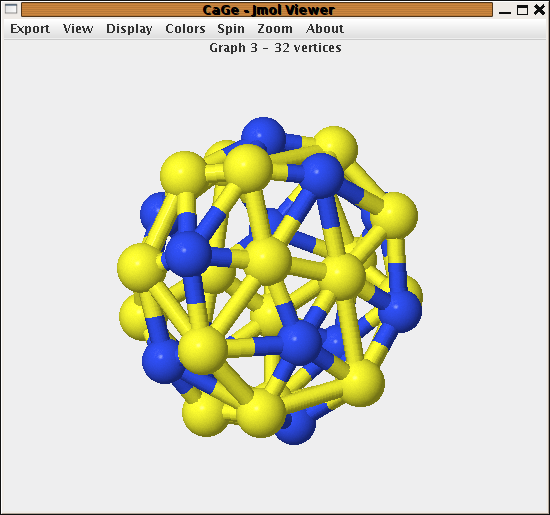
Task: Open the View menu
Action: pos(78,28)
